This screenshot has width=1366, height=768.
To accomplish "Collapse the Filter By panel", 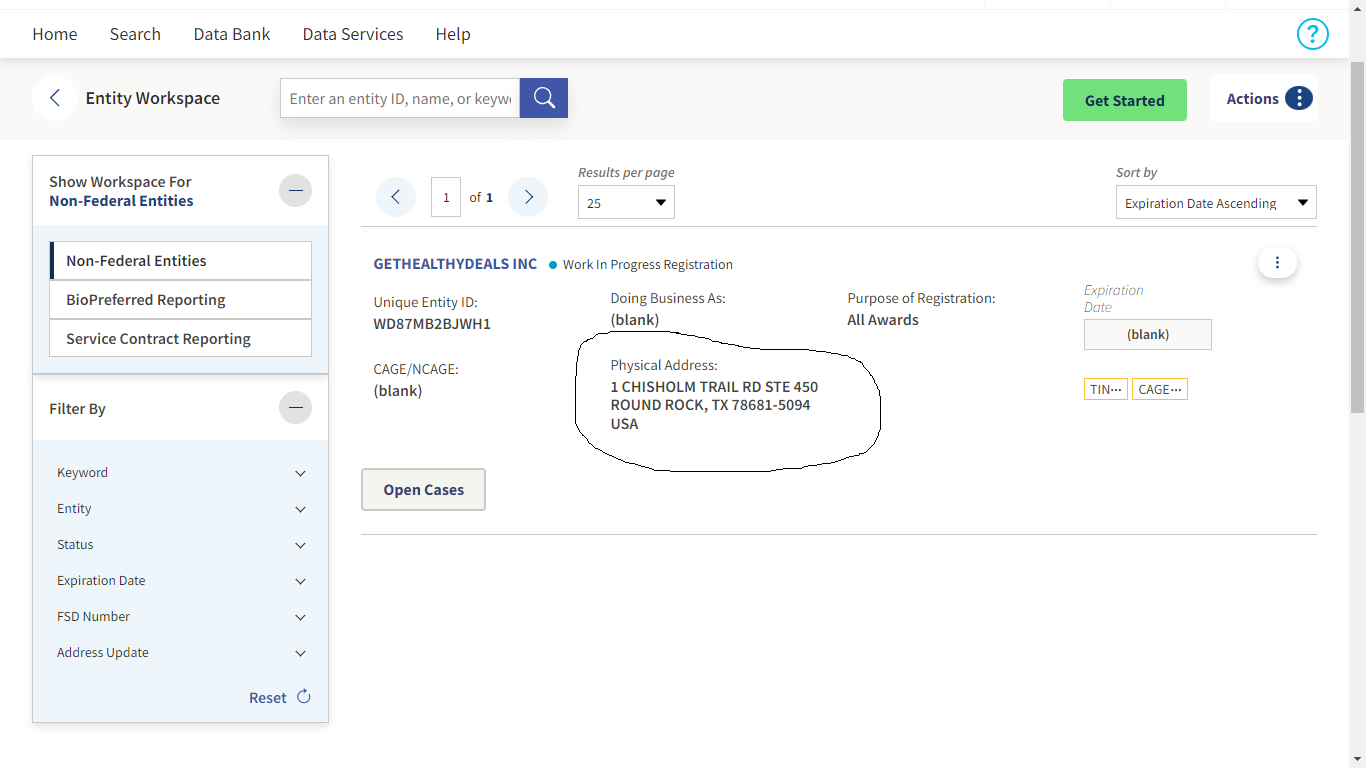I will coord(295,408).
